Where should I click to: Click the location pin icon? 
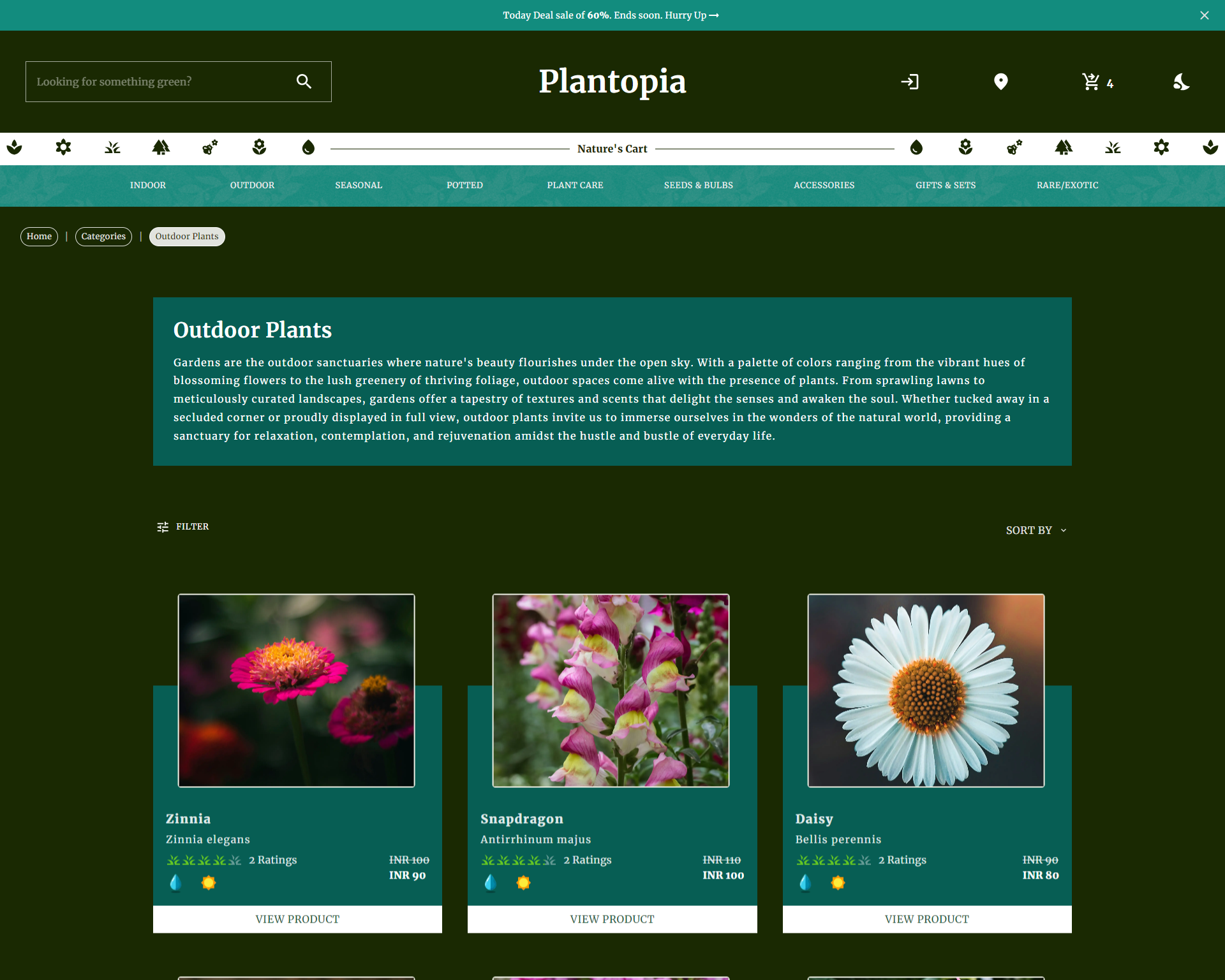click(1000, 82)
